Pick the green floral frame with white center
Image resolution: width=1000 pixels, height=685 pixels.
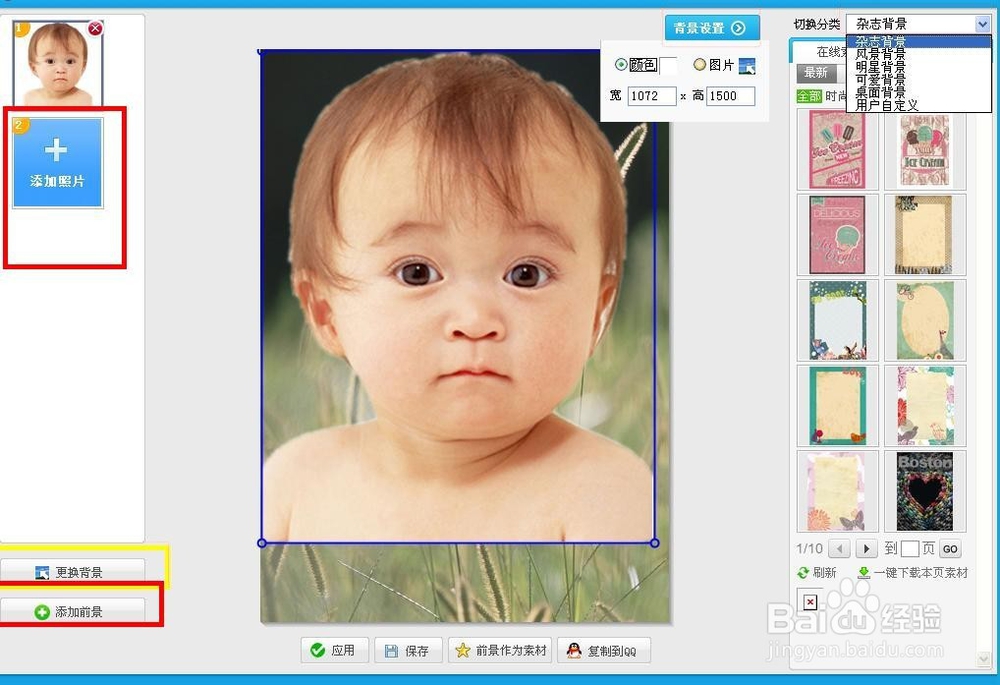837,320
